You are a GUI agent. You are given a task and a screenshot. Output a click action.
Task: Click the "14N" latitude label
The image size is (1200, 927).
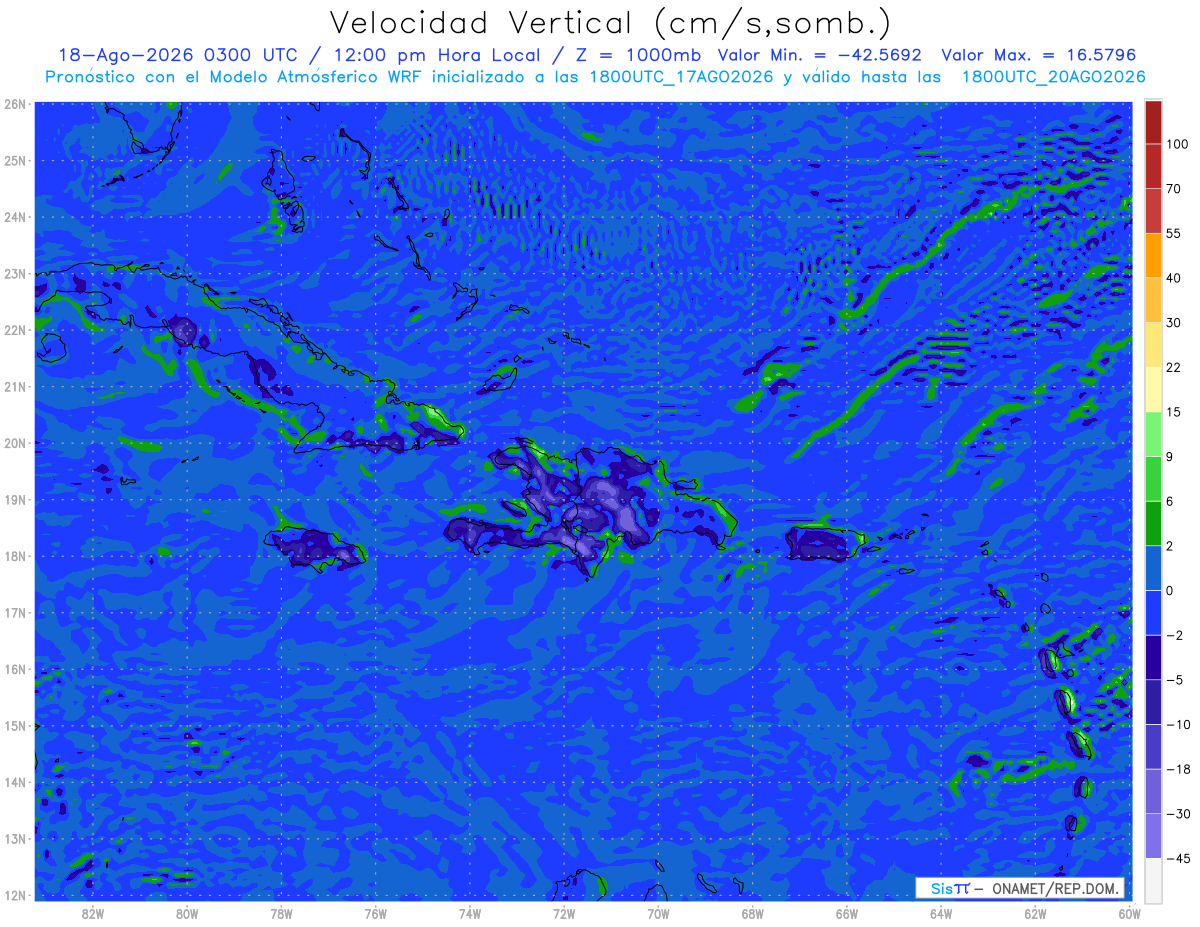tap(14, 782)
